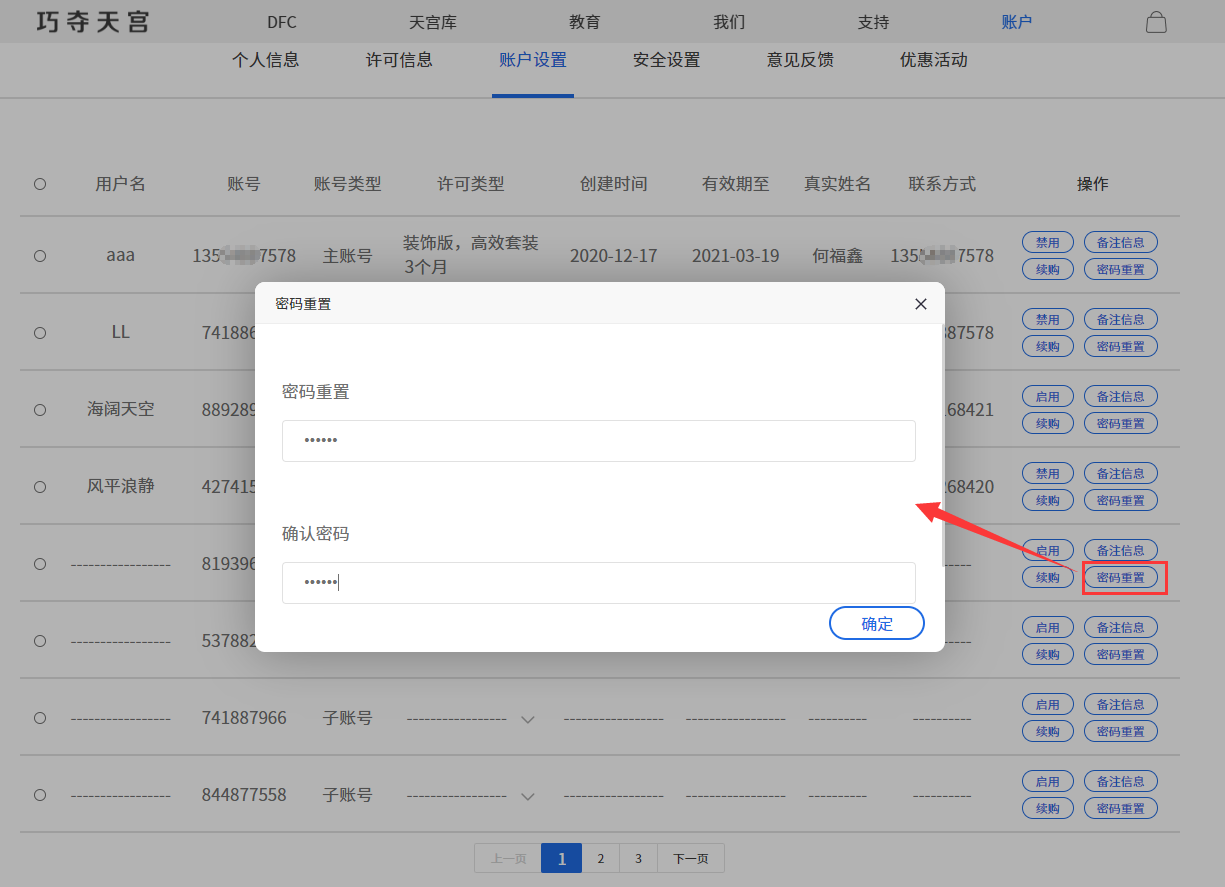This screenshot has height=887, width=1225.
Task: Select radio circle for account 844877558
Action: pos(40,795)
